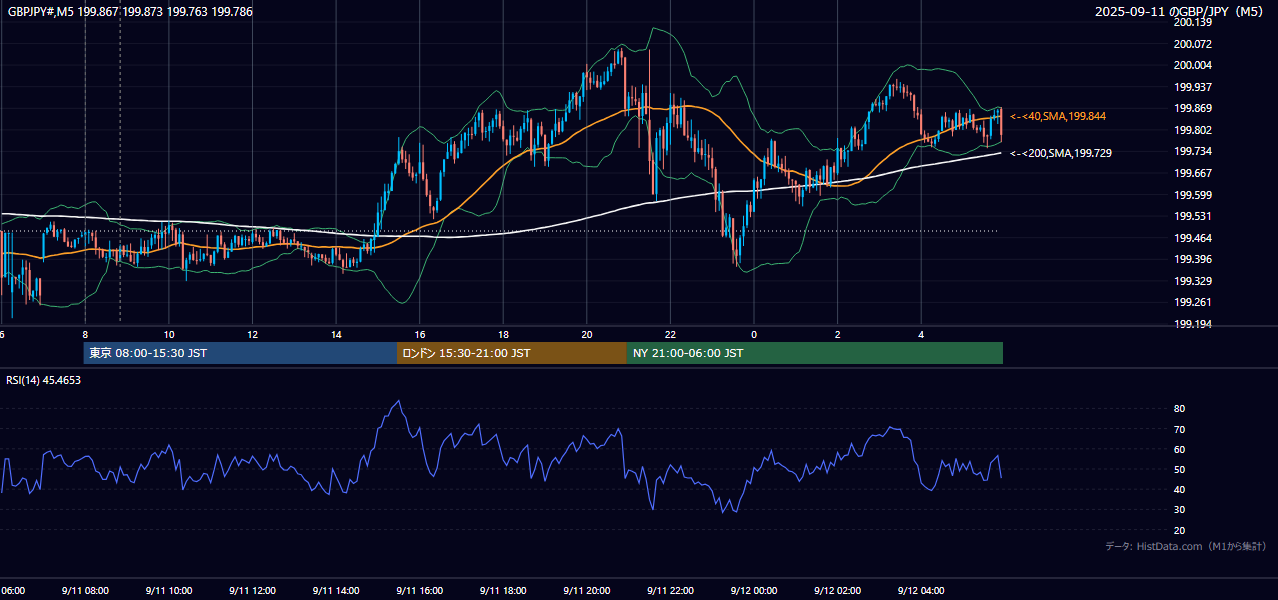Click hour marker '22' under the candlestick chart
The width and height of the screenshot is (1278, 600).
click(x=670, y=335)
